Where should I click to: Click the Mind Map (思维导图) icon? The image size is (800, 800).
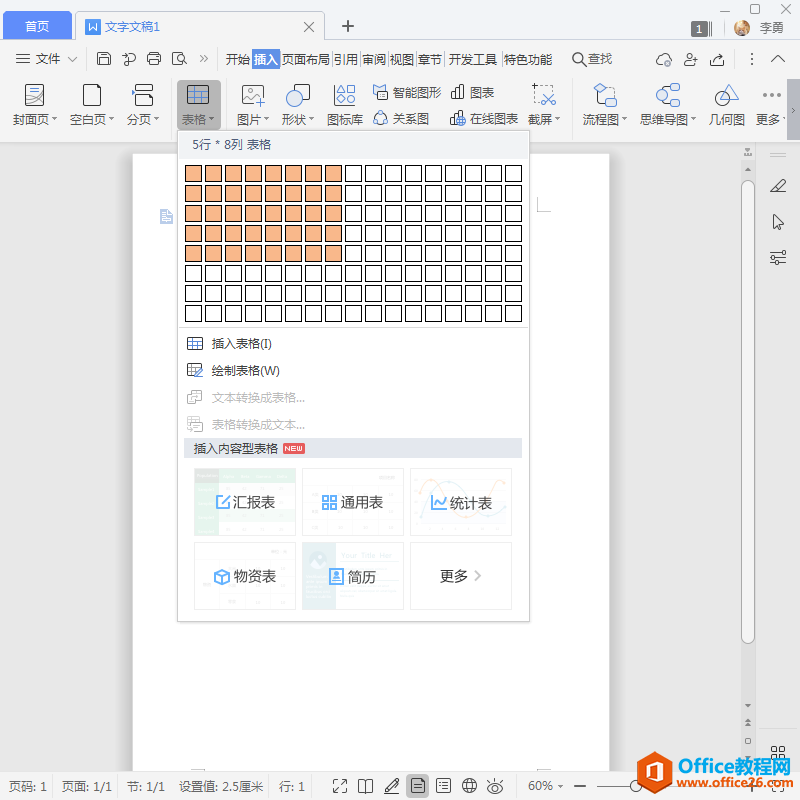point(668,106)
